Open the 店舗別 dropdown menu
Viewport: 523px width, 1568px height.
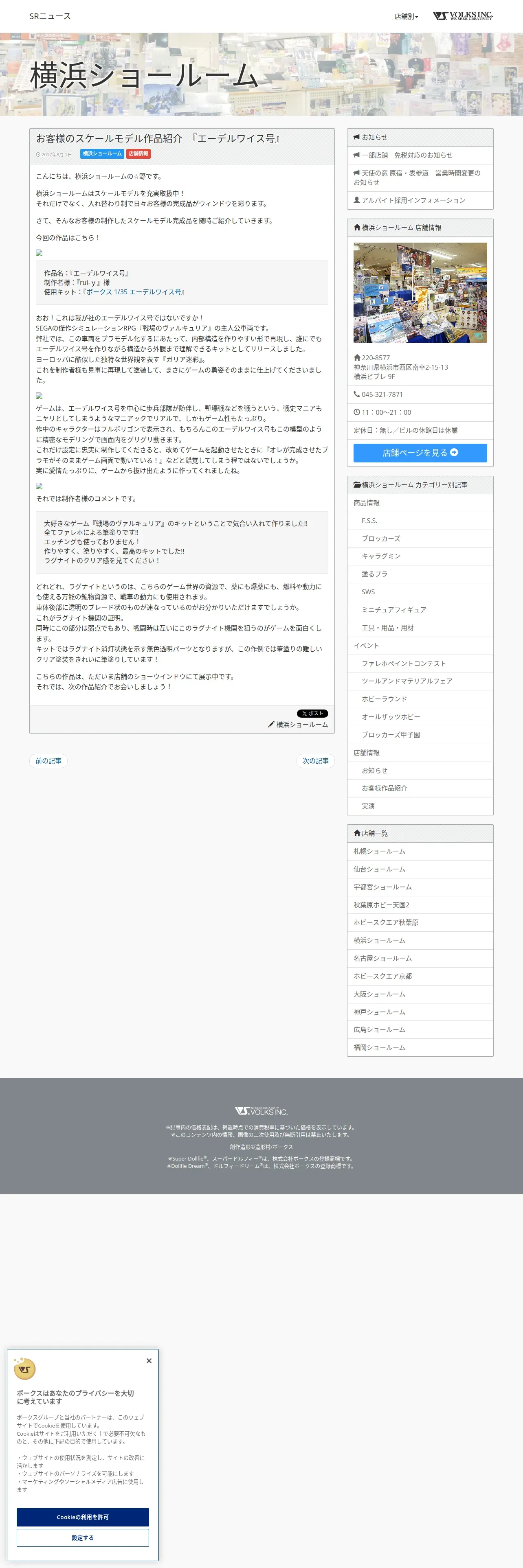point(406,16)
